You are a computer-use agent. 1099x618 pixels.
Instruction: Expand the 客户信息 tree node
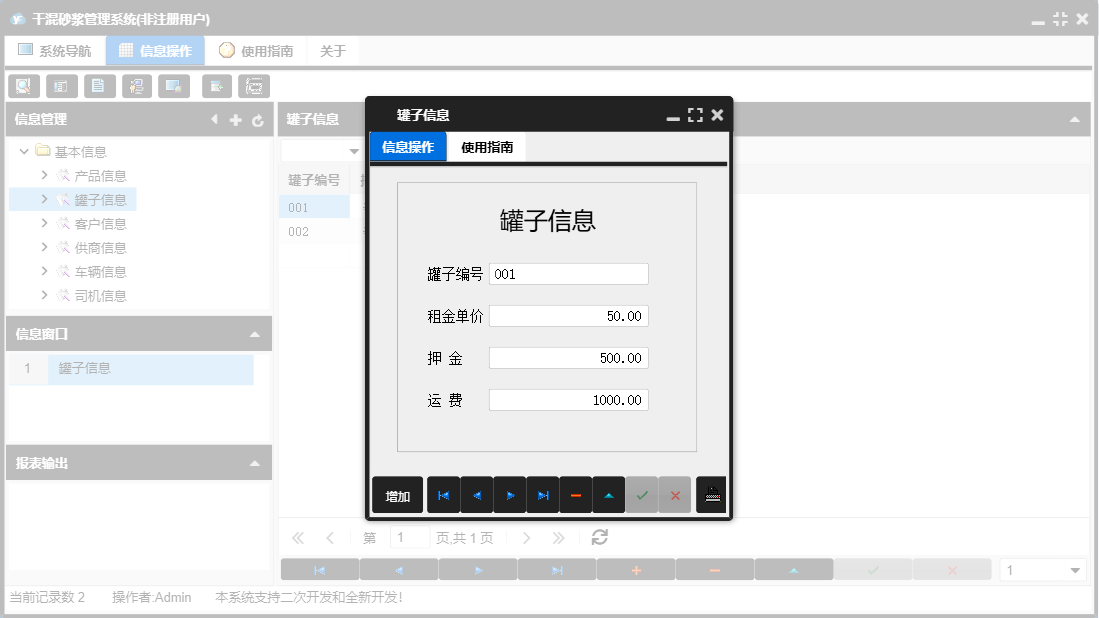tap(46, 223)
